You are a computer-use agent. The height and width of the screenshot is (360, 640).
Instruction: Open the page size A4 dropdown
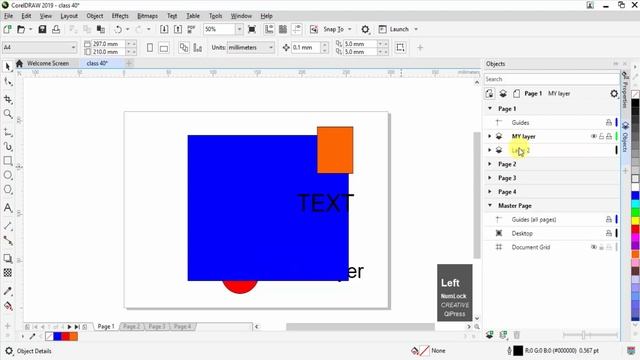tap(73, 48)
